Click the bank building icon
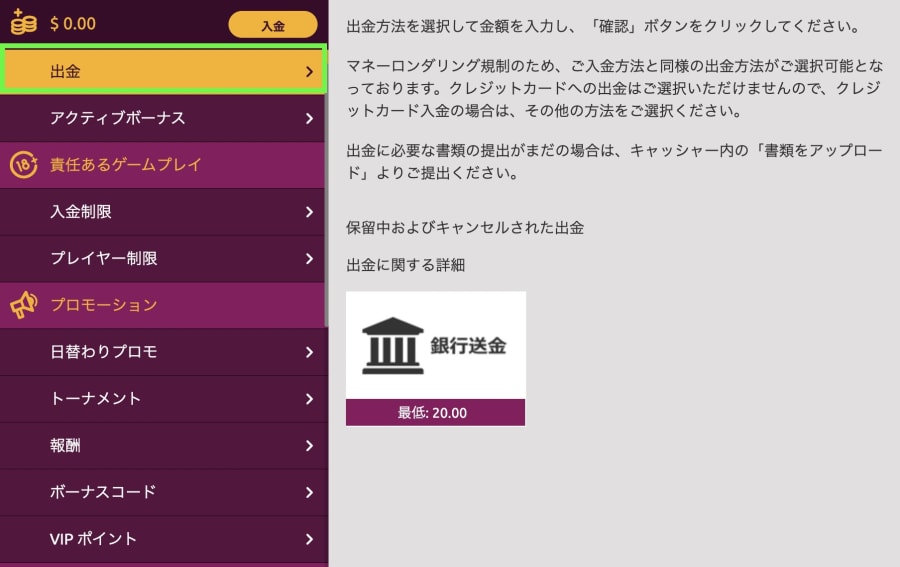 (393, 345)
